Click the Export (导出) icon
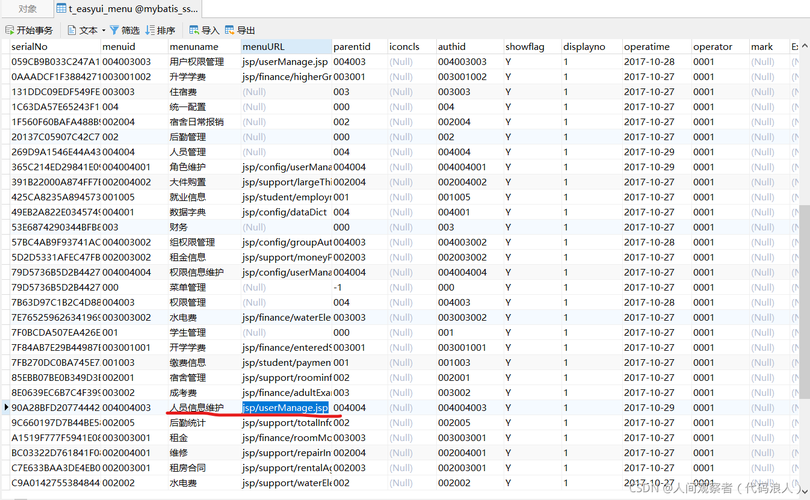810x500 pixels. click(x=230, y=30)
